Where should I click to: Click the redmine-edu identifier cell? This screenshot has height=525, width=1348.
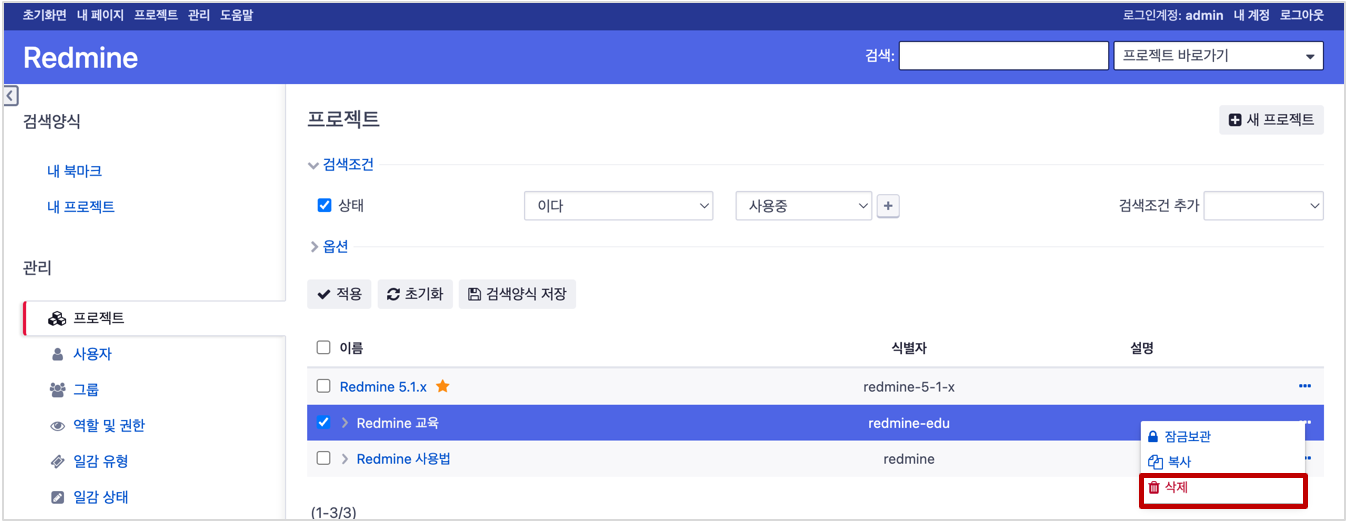click(909, 423)
